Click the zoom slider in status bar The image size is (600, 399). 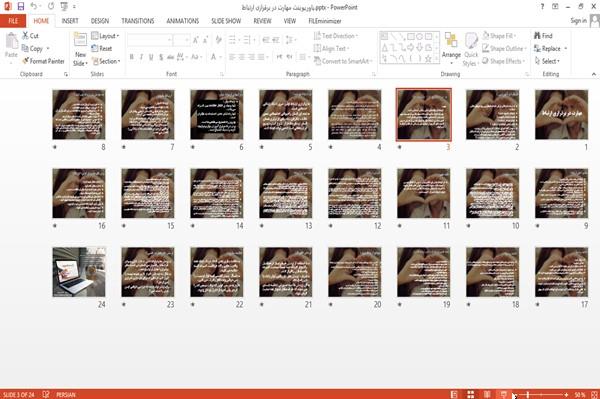coord(541,394)
